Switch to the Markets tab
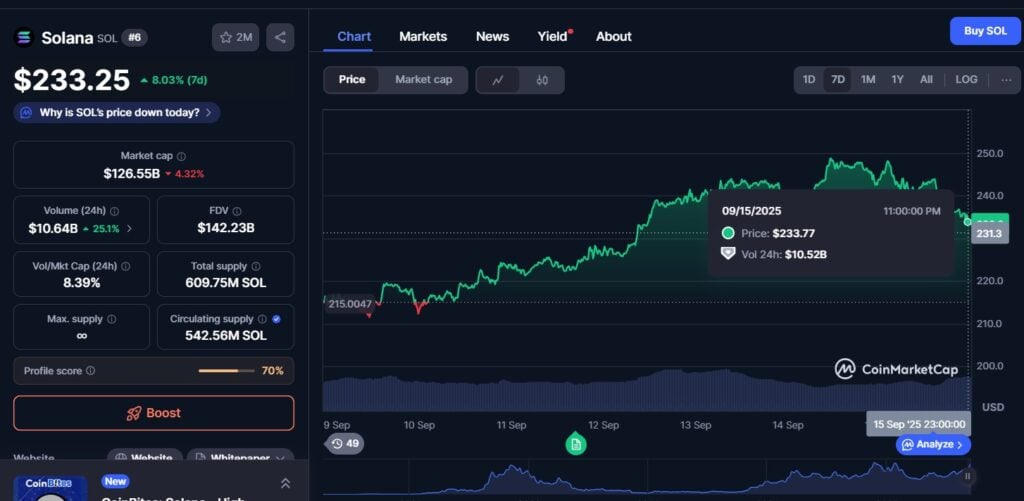Image resolution: width=1024 pixels, height=501 pixels. coord(423,37)
